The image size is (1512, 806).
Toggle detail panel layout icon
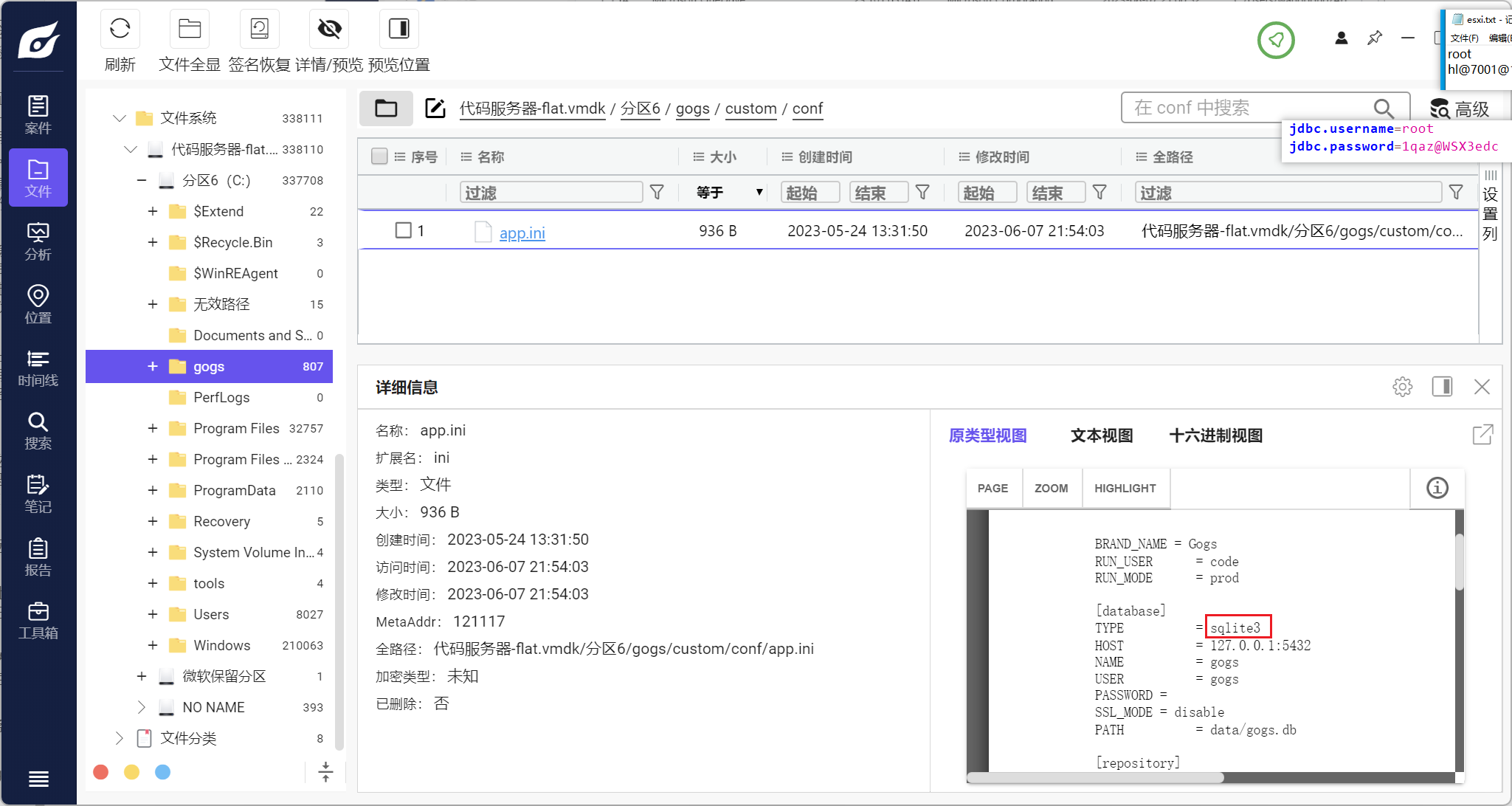click(1442, 387)
